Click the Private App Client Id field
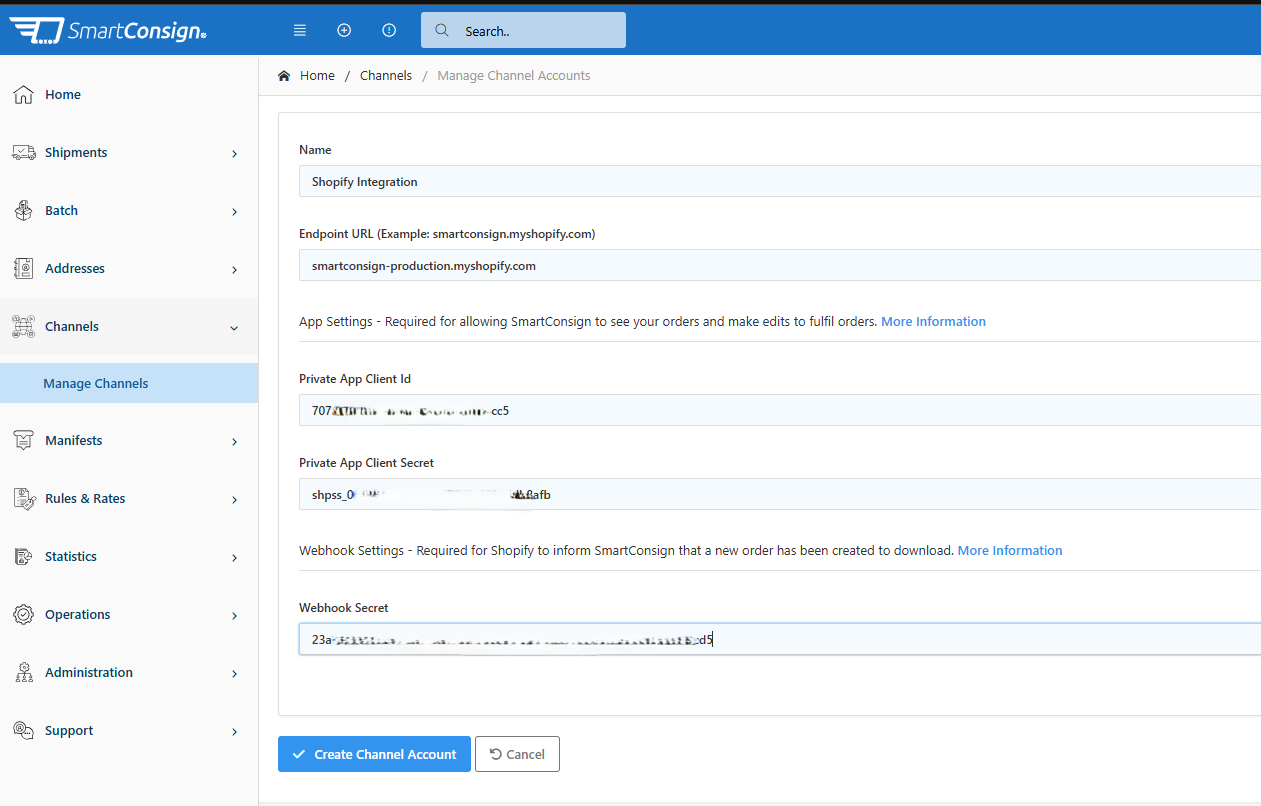Screen dimensions: 1261x806 (780, 410)
